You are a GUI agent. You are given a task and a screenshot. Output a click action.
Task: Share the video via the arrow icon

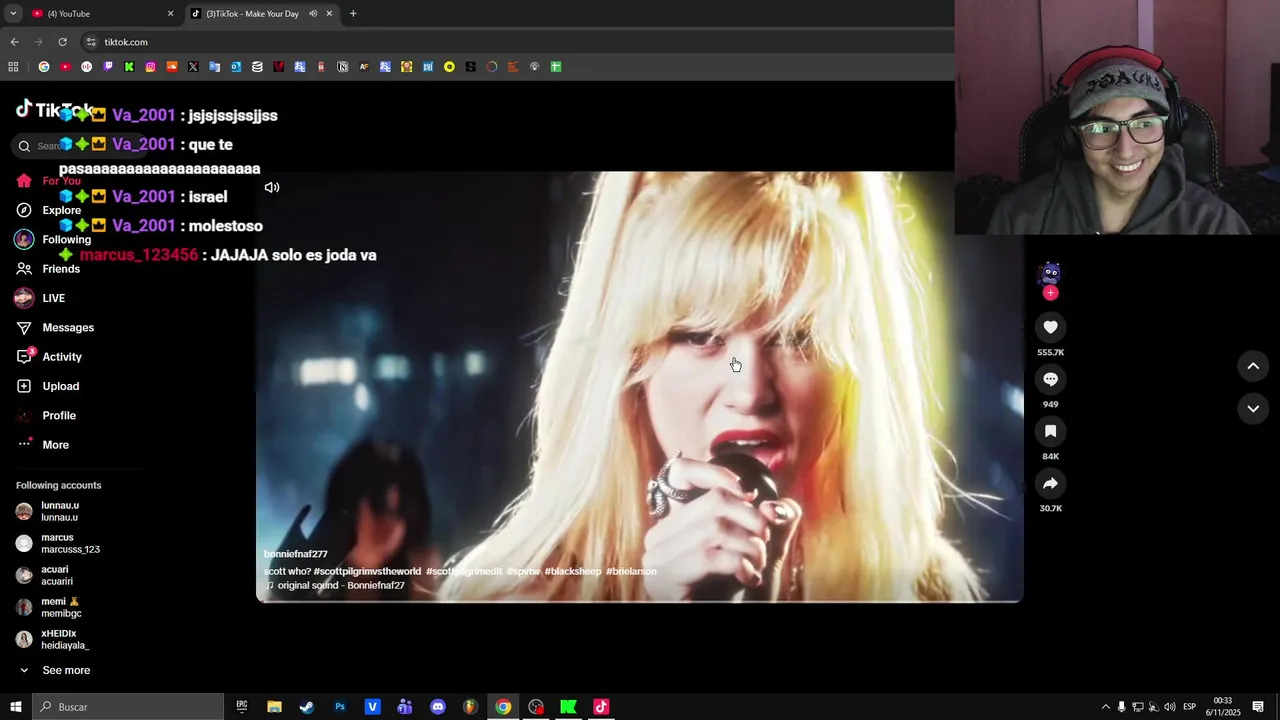click(x=1050, y=483)
